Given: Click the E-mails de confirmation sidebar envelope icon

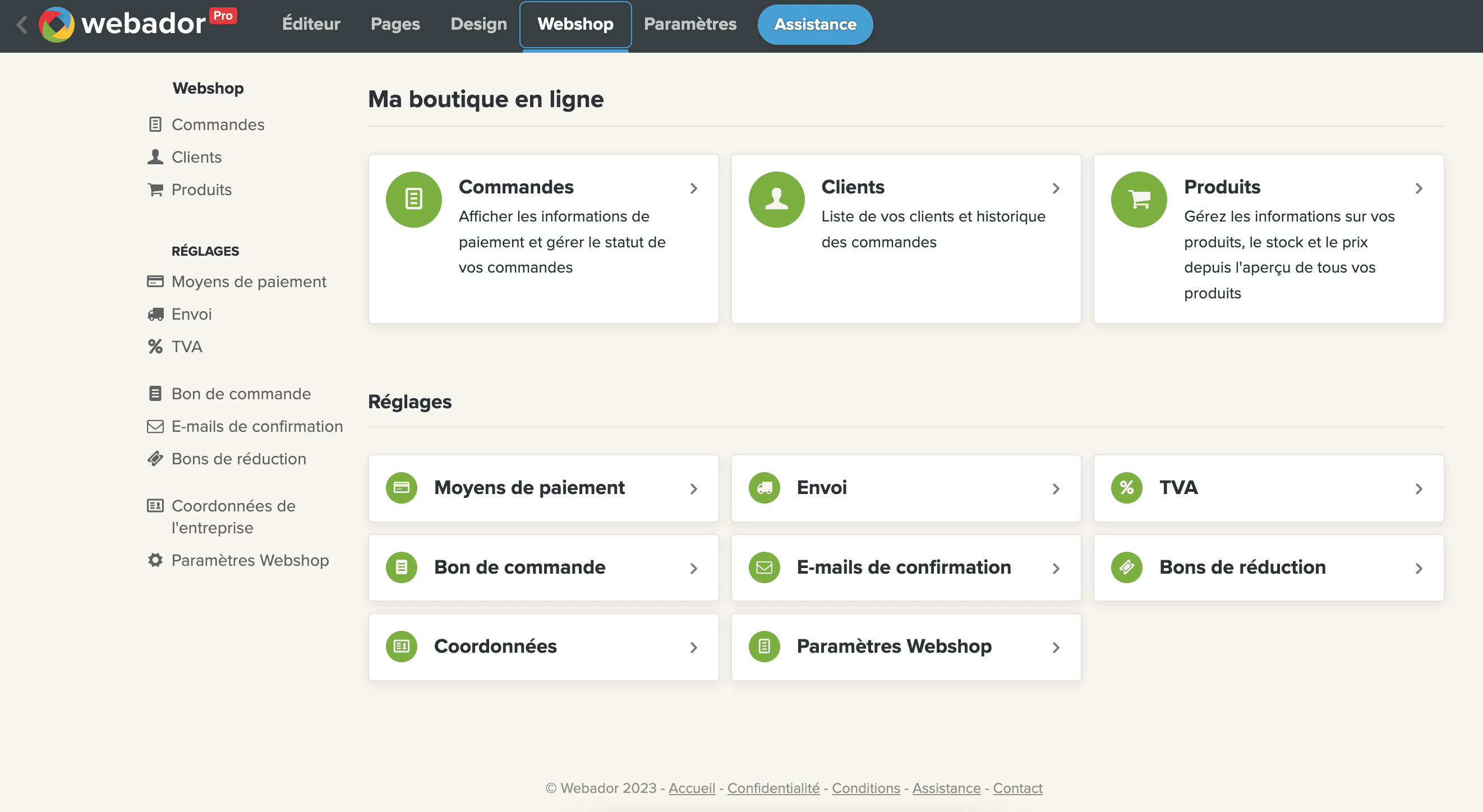Looking at the screenshot, I should tap(155, 426).
